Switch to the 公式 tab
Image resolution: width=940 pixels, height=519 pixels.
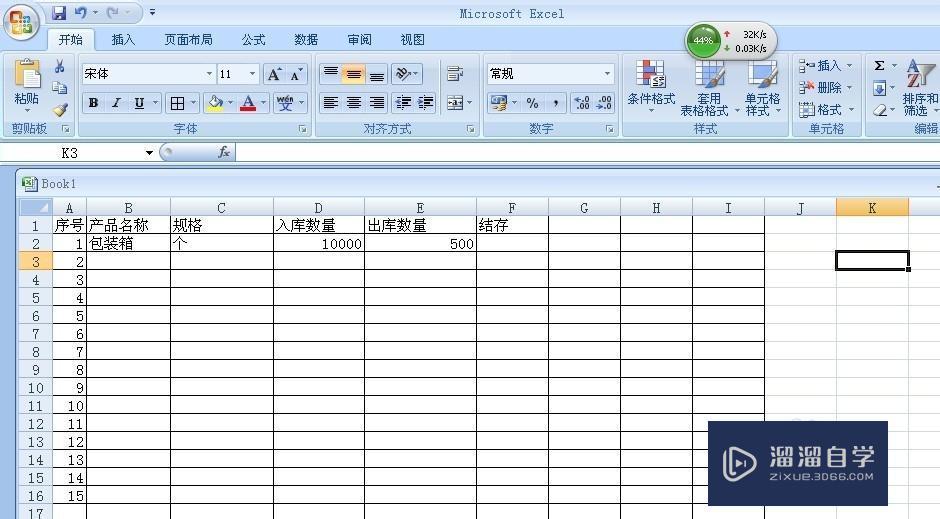click(254, 40)
